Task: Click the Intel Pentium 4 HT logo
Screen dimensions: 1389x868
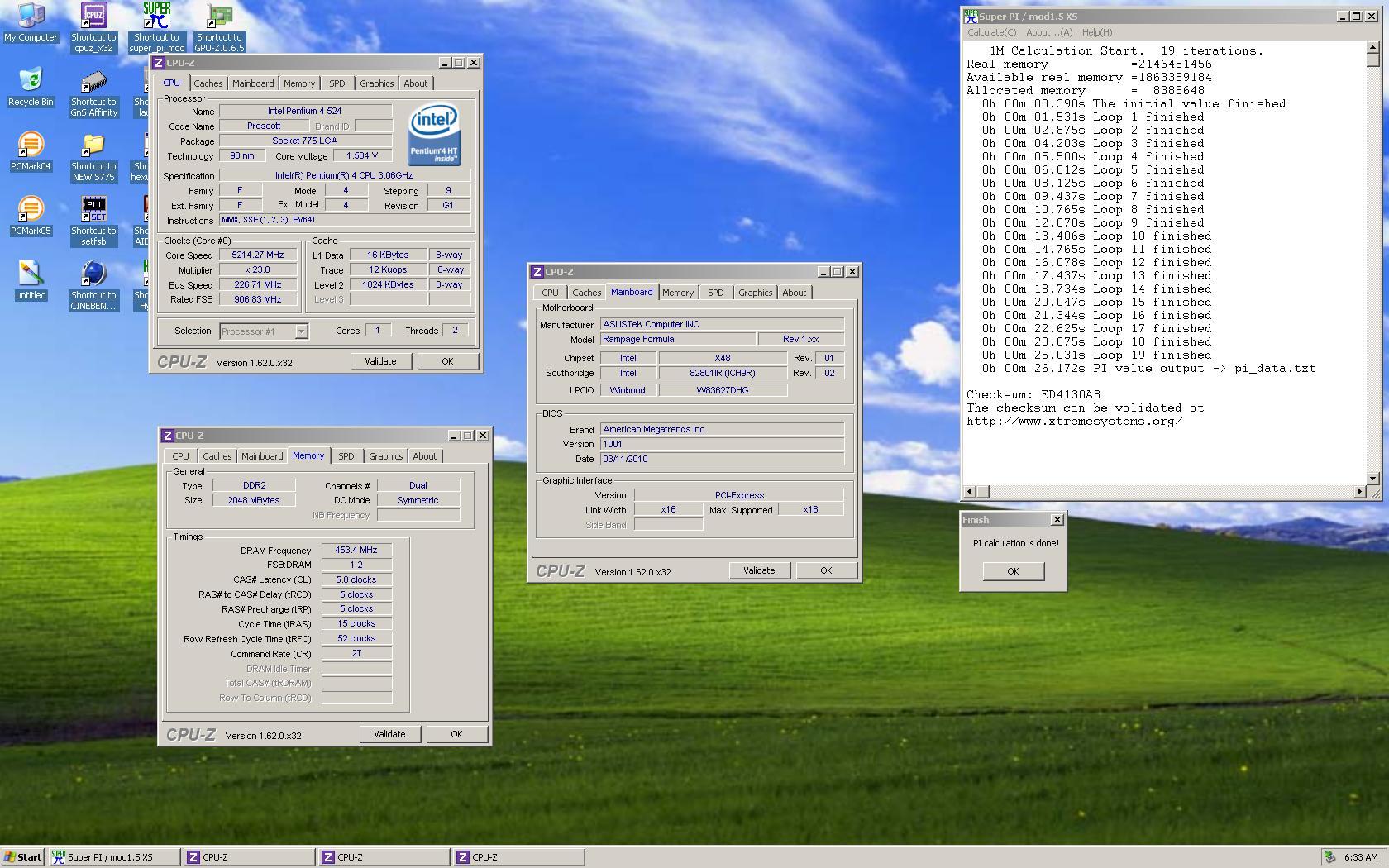Action: (x=434, y=134)
